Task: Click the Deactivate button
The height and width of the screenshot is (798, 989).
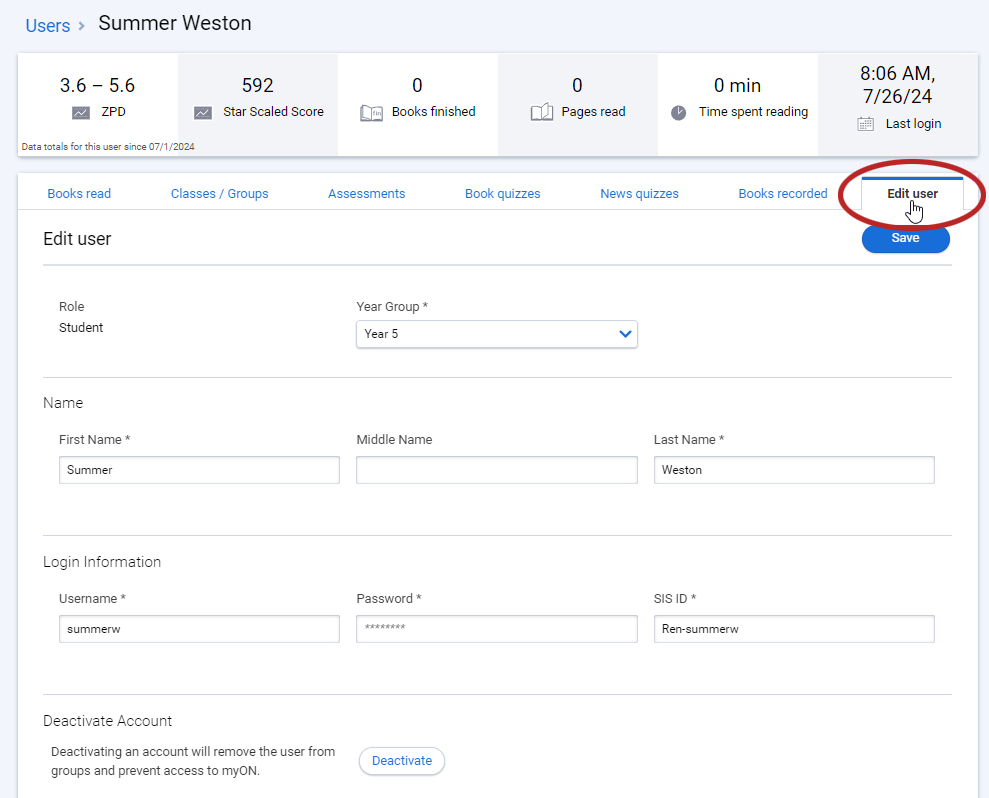Action: (402, 761)
